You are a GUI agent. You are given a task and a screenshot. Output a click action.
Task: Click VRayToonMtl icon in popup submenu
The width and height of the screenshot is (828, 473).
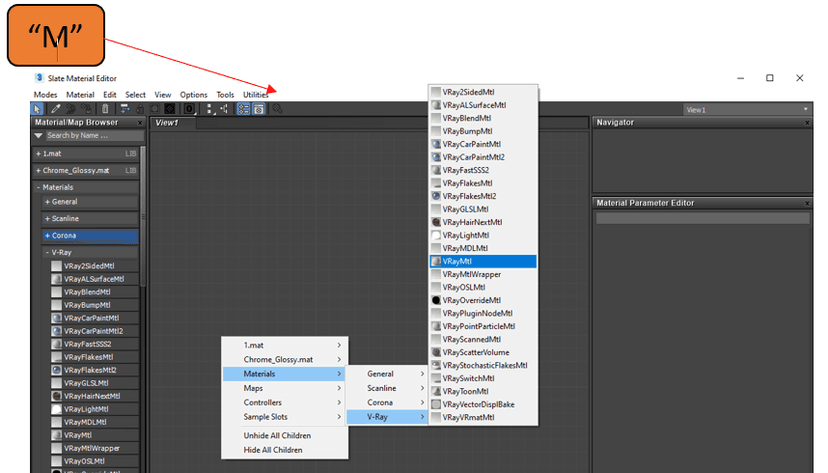tap(436, 391)
